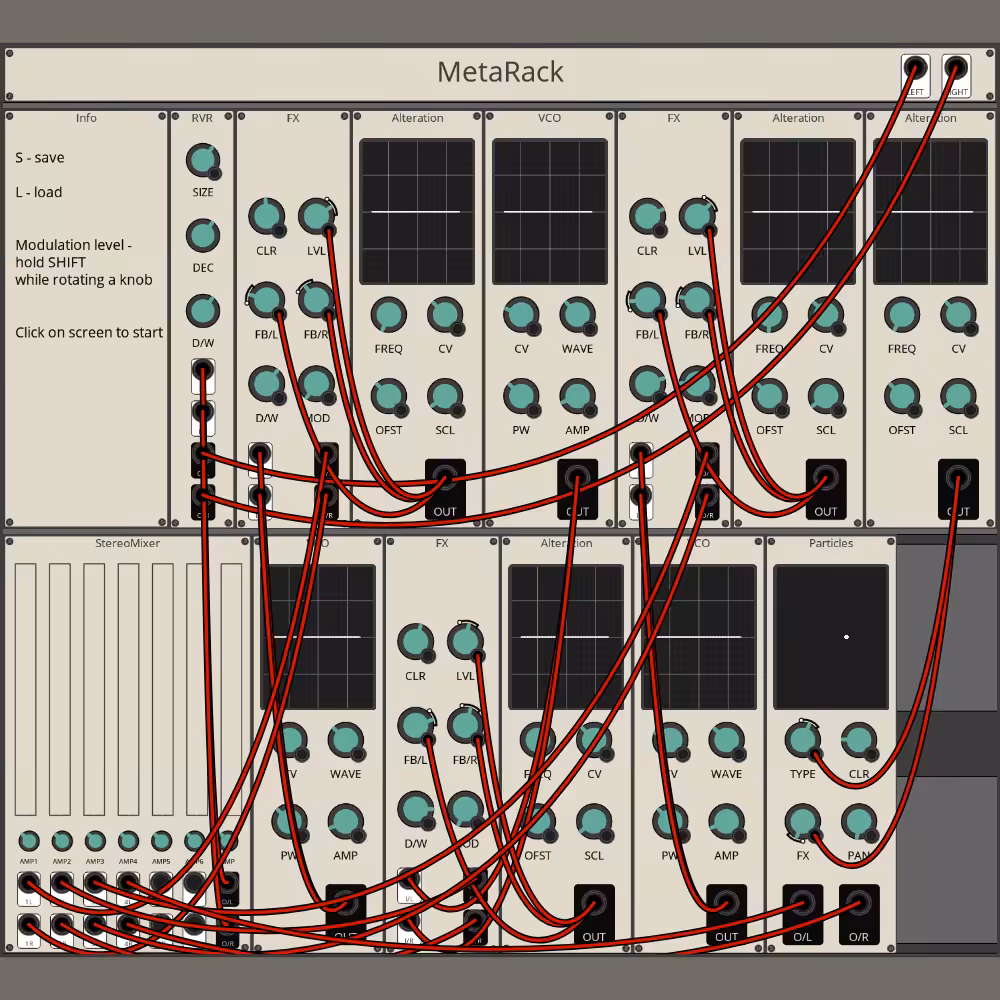This screenshot has height=1000, width=1000.
Task: Adjust the RVR D/W knob
Action: coord(203,311)
